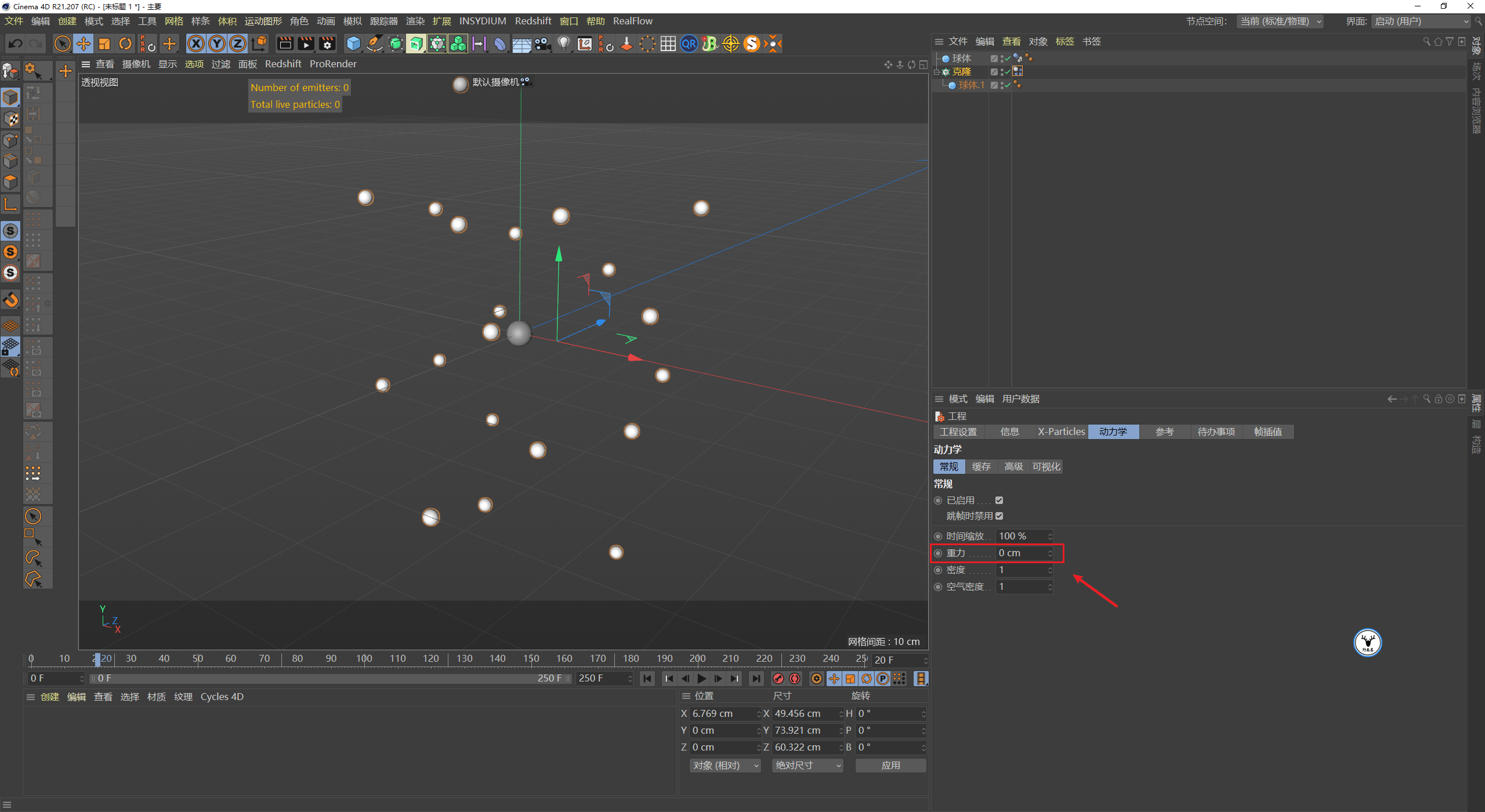Open Edit Render Settings icon
Viewport: 1485px width, 812px height.
tap(327, 43)
